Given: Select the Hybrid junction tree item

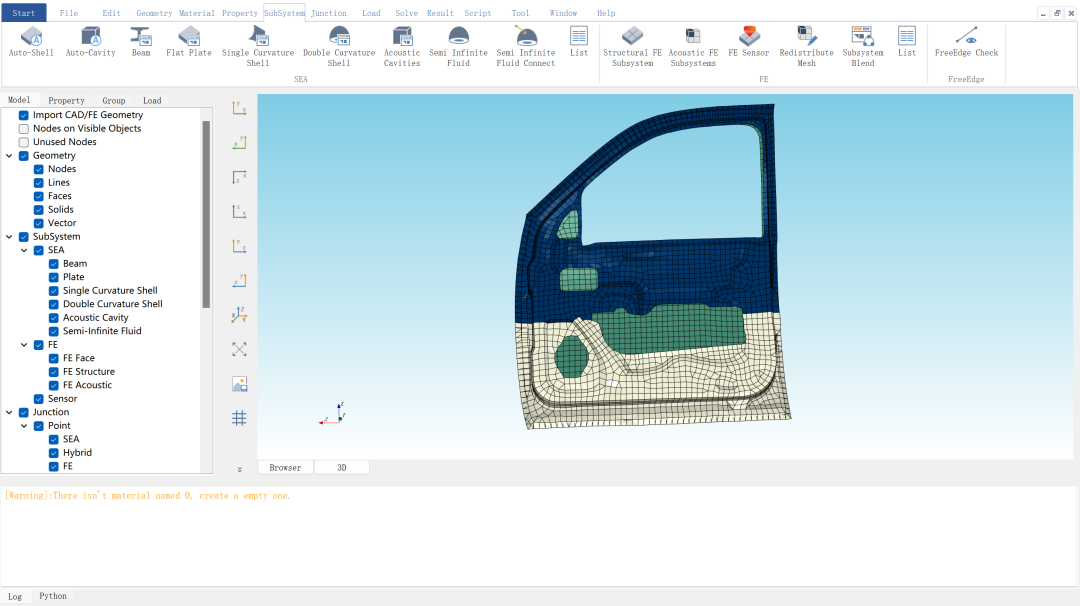Looking at the screenshot, I should (77, 452).
